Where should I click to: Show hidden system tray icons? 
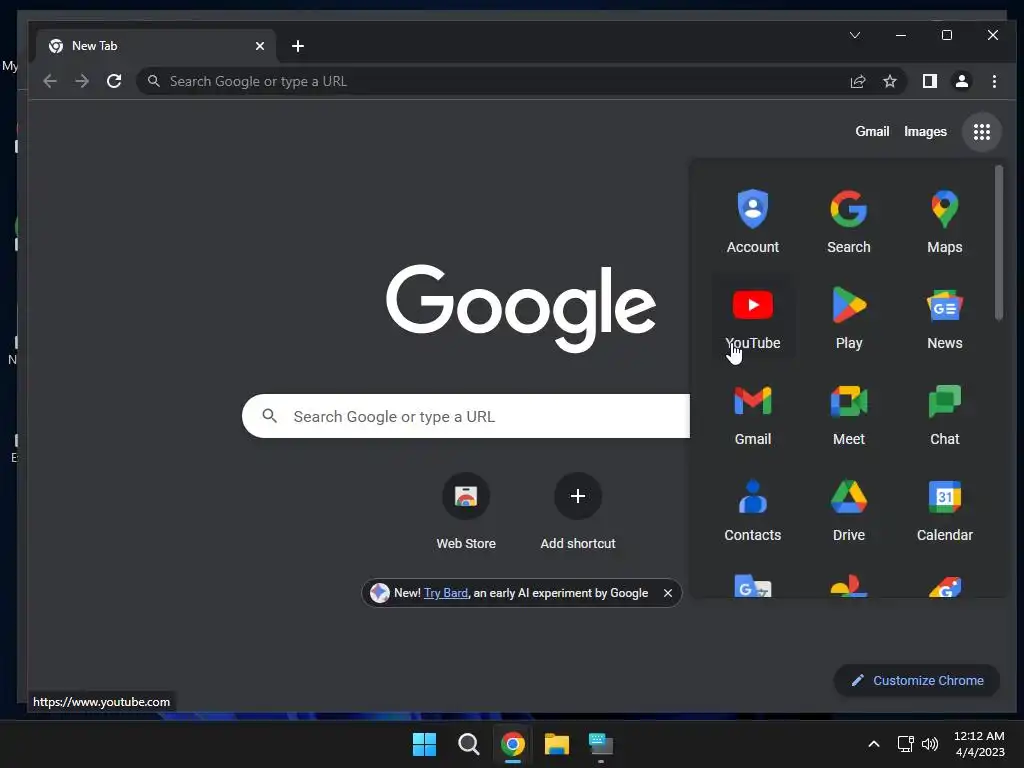coord(874,744)
